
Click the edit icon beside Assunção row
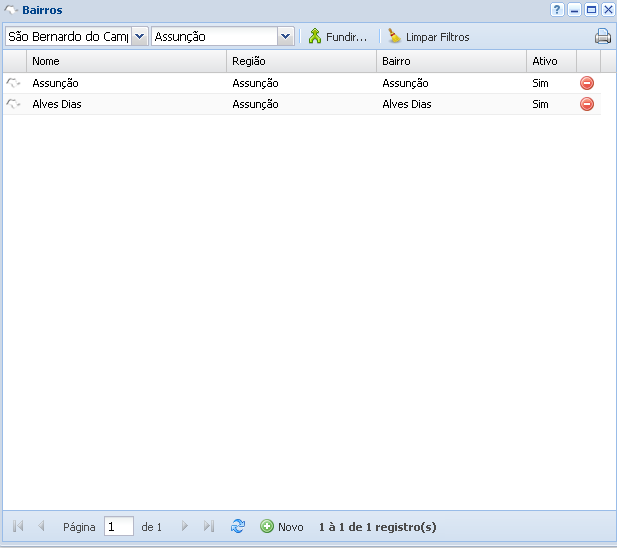[x=13, y=83]
